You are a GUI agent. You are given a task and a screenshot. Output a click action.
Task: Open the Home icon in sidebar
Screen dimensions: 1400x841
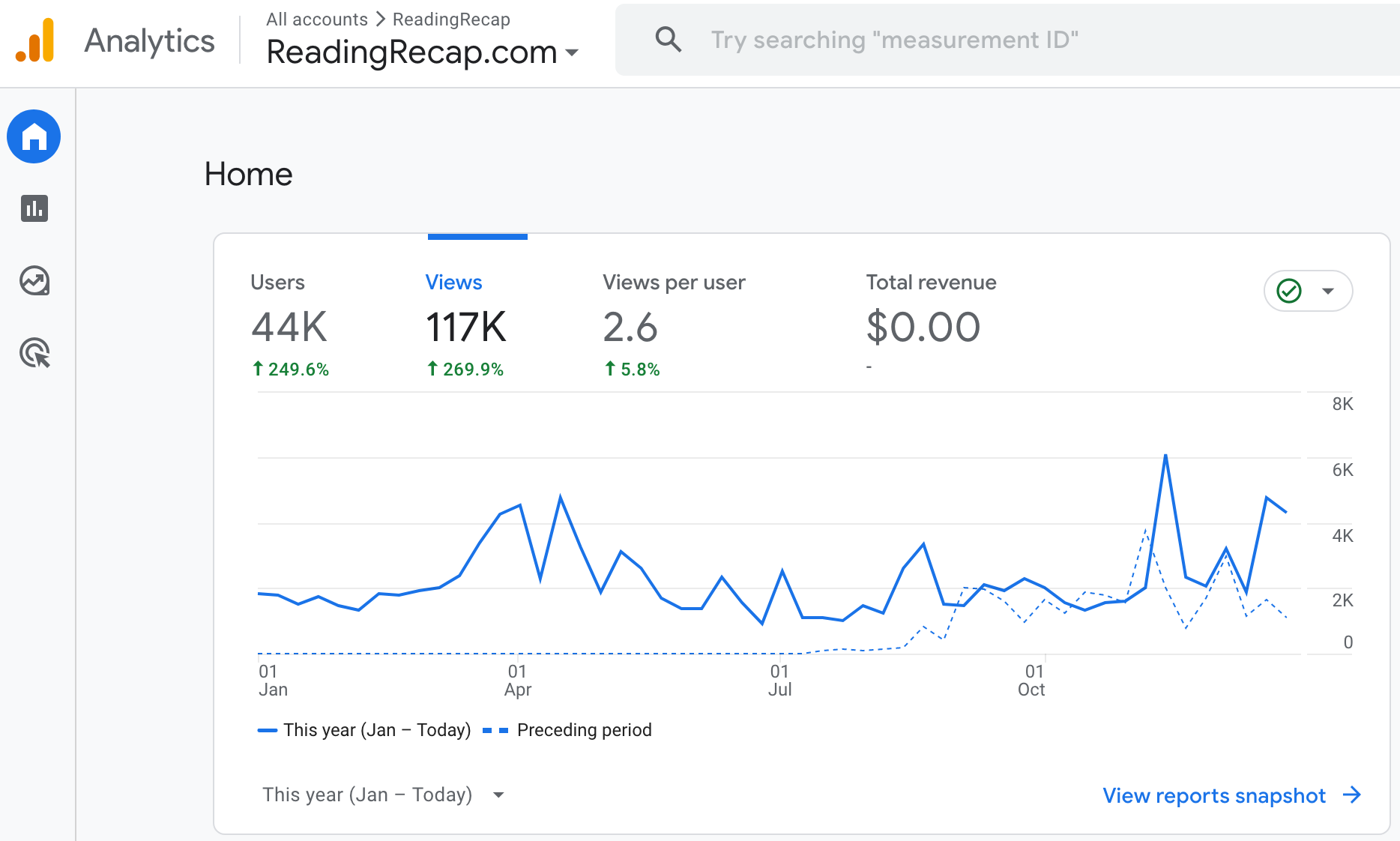34,136
